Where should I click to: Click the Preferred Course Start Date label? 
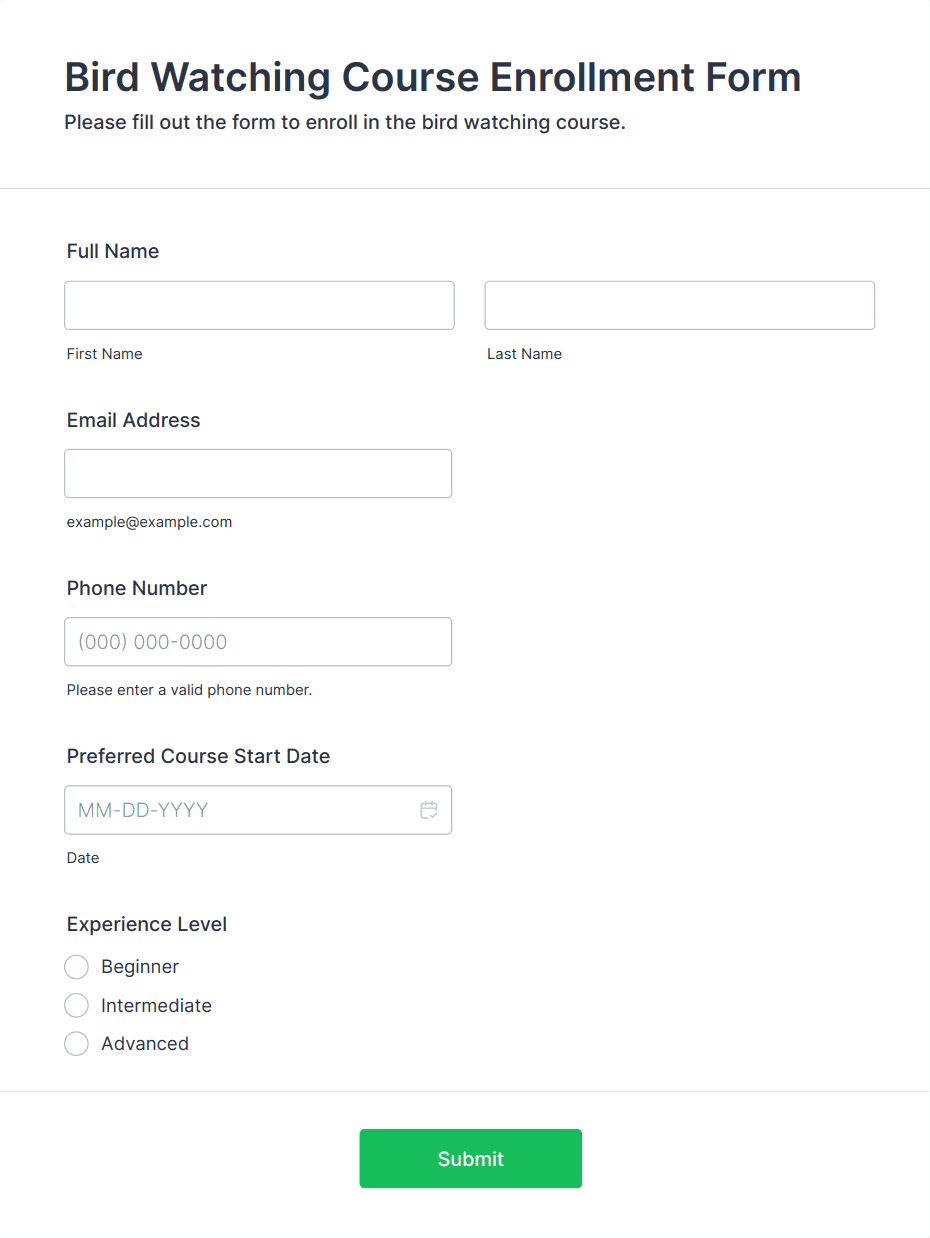pyautogui.click(x=198, y=756)
